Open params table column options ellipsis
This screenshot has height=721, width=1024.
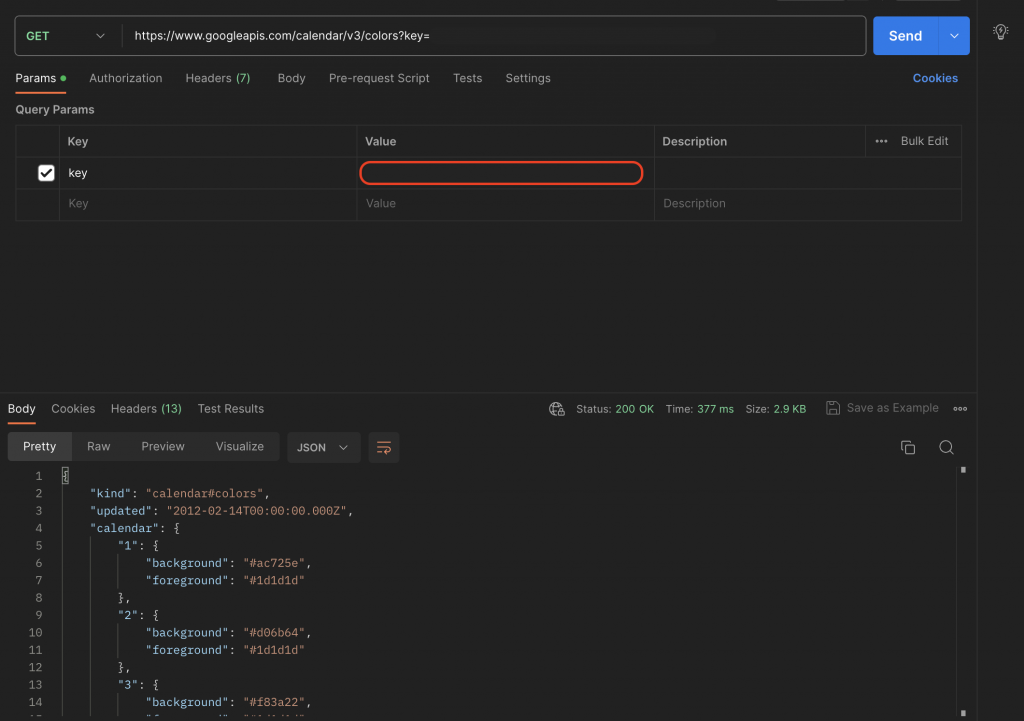(881, 141)
